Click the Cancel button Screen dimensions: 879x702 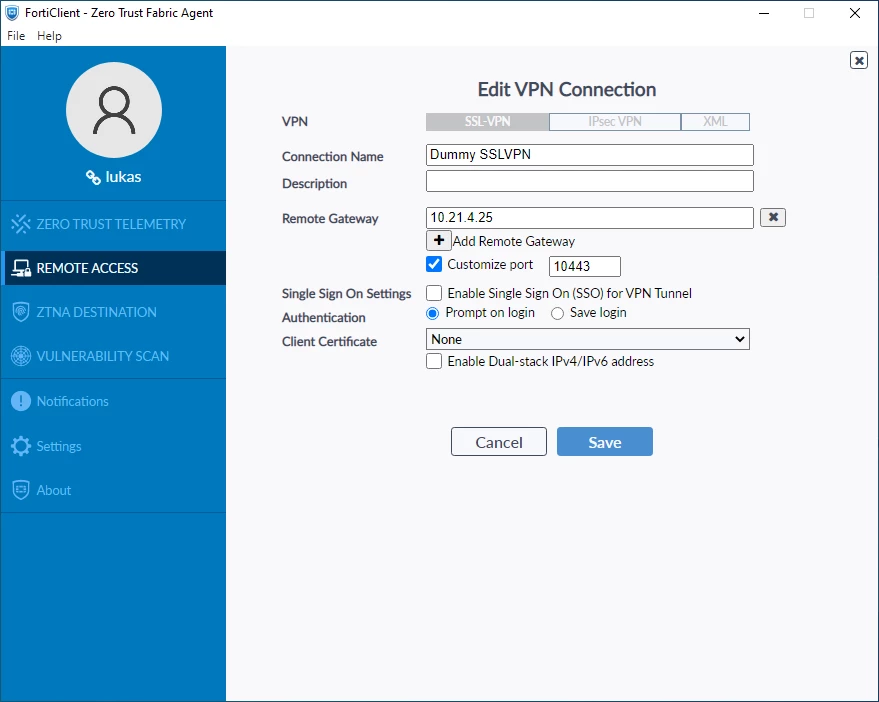point(499,442)
